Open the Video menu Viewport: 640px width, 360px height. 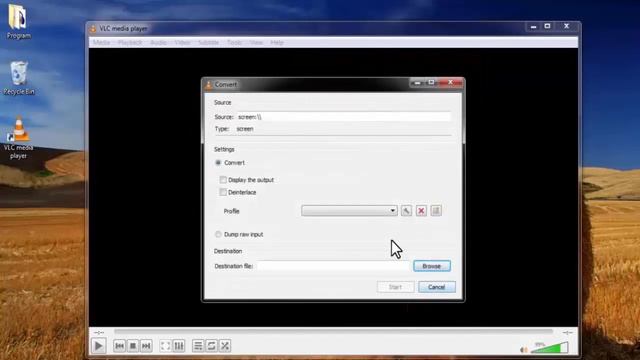[182, 42]
